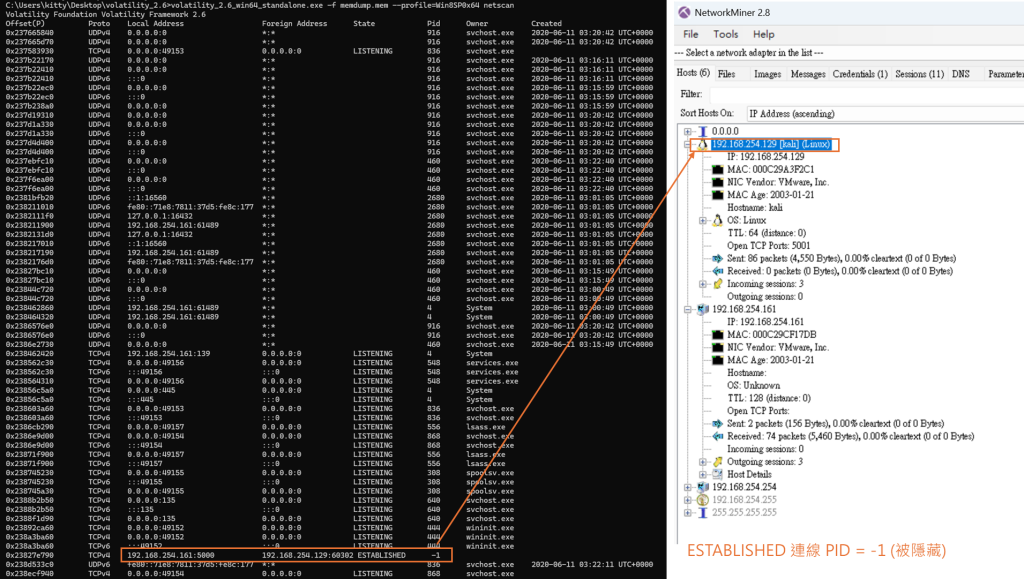Viewport: 1024px width, 579px height.
Task: Switch to the Images tab
Action: pyautogui.click(x=767, y=74)
